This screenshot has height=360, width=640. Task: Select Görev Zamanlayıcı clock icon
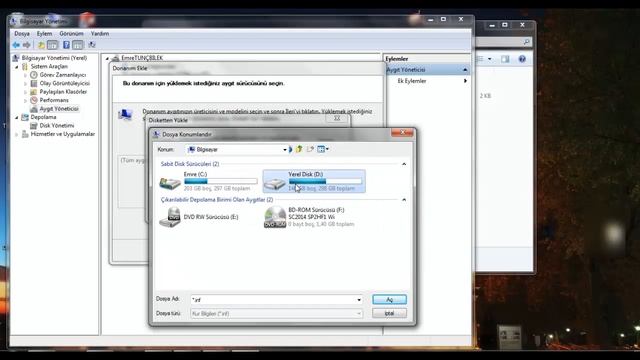[34, 75]
